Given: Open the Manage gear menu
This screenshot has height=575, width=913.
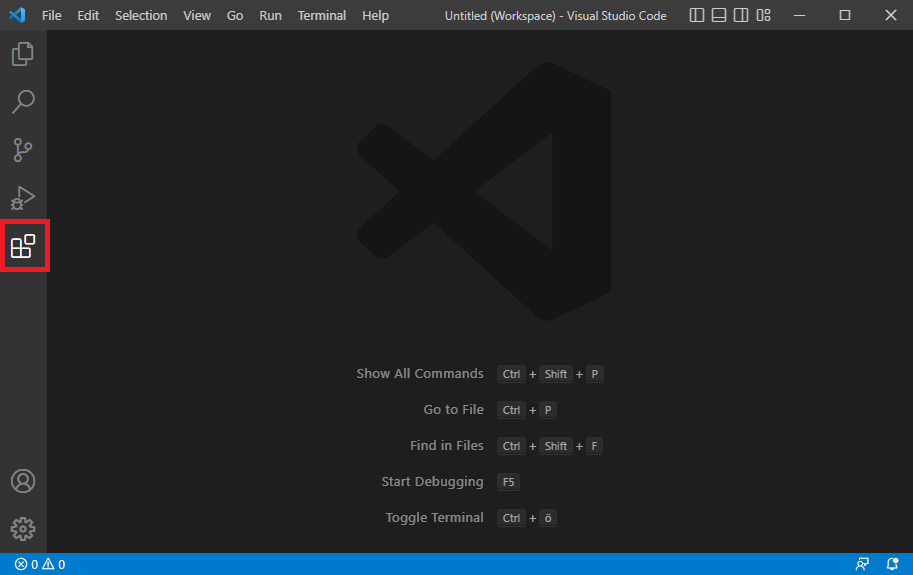Looking at the screenshot, I should click(23, 529).
